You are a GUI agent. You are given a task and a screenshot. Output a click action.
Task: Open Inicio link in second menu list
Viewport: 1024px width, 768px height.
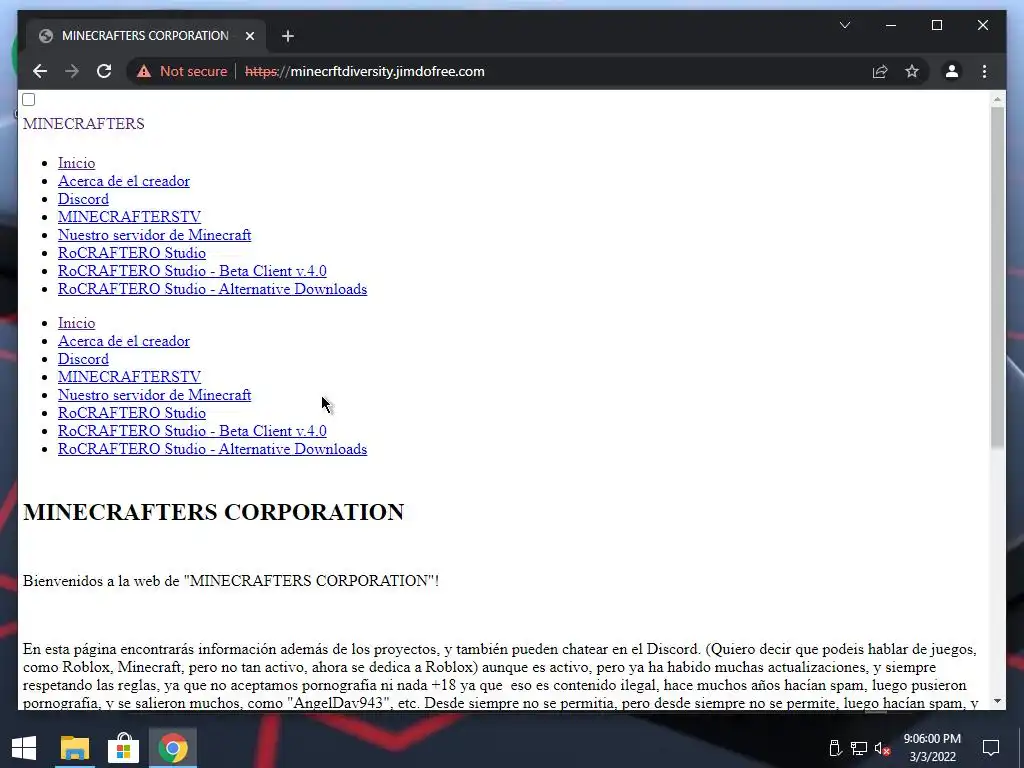tap(76, 323)
